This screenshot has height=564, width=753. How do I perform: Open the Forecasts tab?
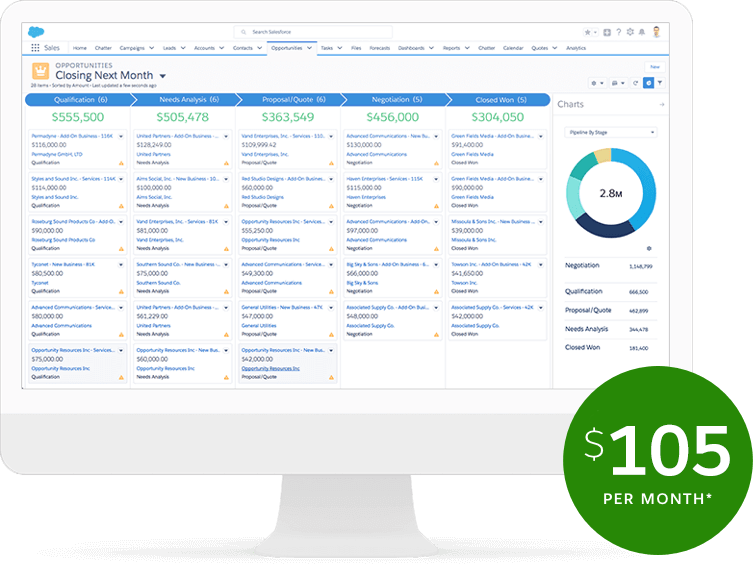(379, 48)
